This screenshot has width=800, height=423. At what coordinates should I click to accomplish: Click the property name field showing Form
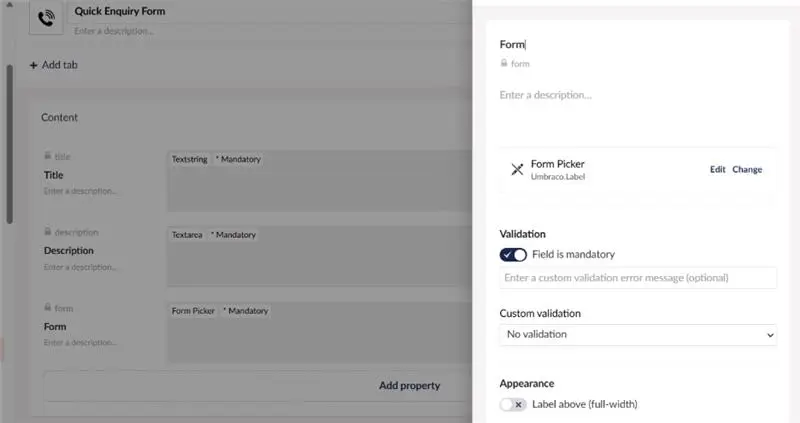[x=638, y=44]
